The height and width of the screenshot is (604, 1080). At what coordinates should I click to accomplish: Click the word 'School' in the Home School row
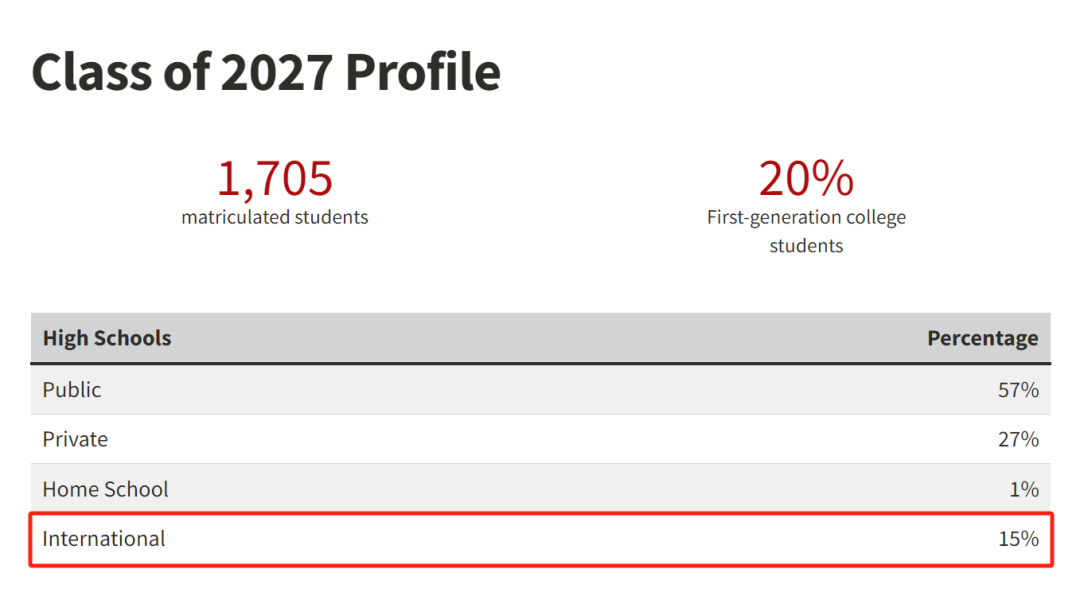click(x=137, y=489)
